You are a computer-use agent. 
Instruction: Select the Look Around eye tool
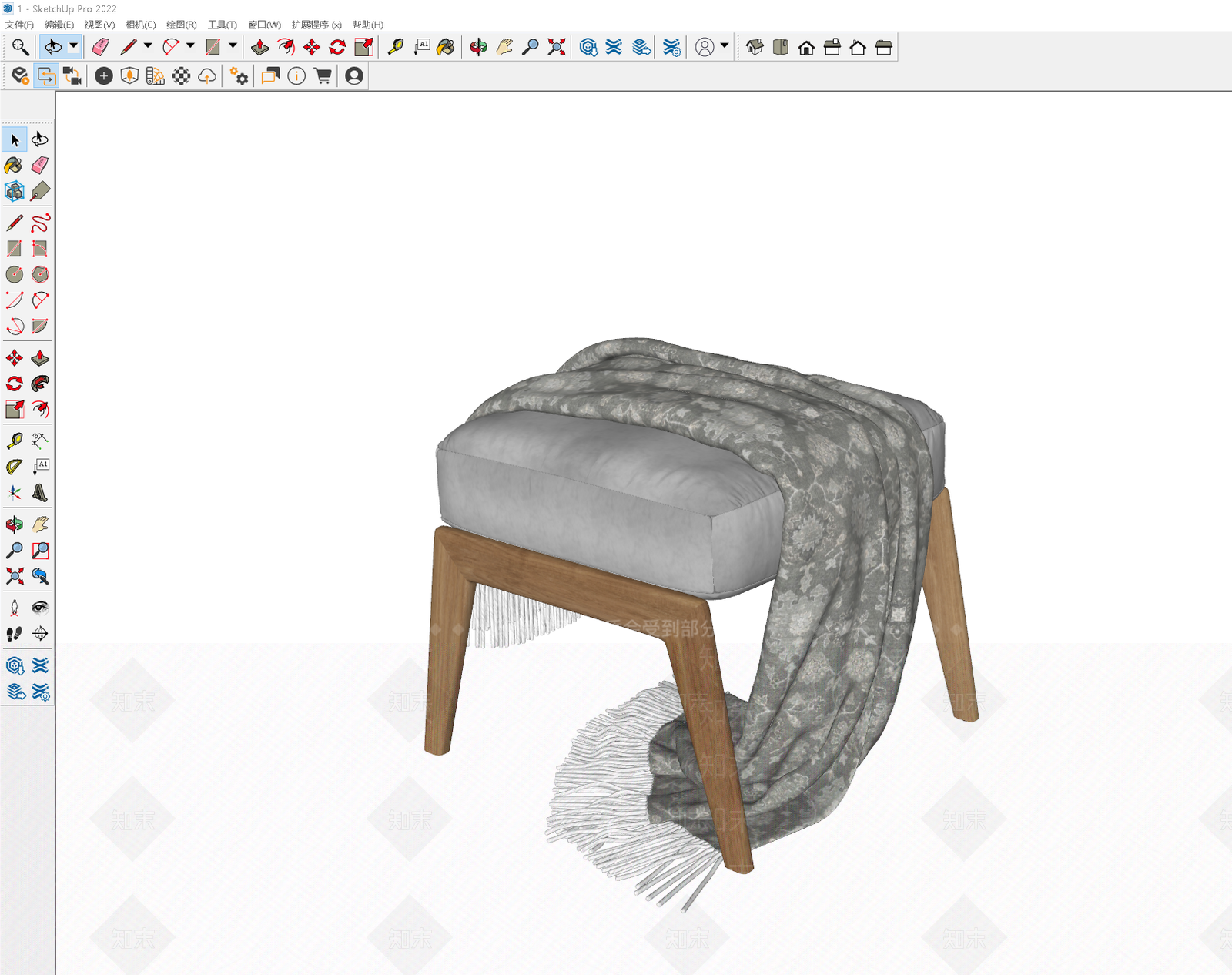pos(40,608)
